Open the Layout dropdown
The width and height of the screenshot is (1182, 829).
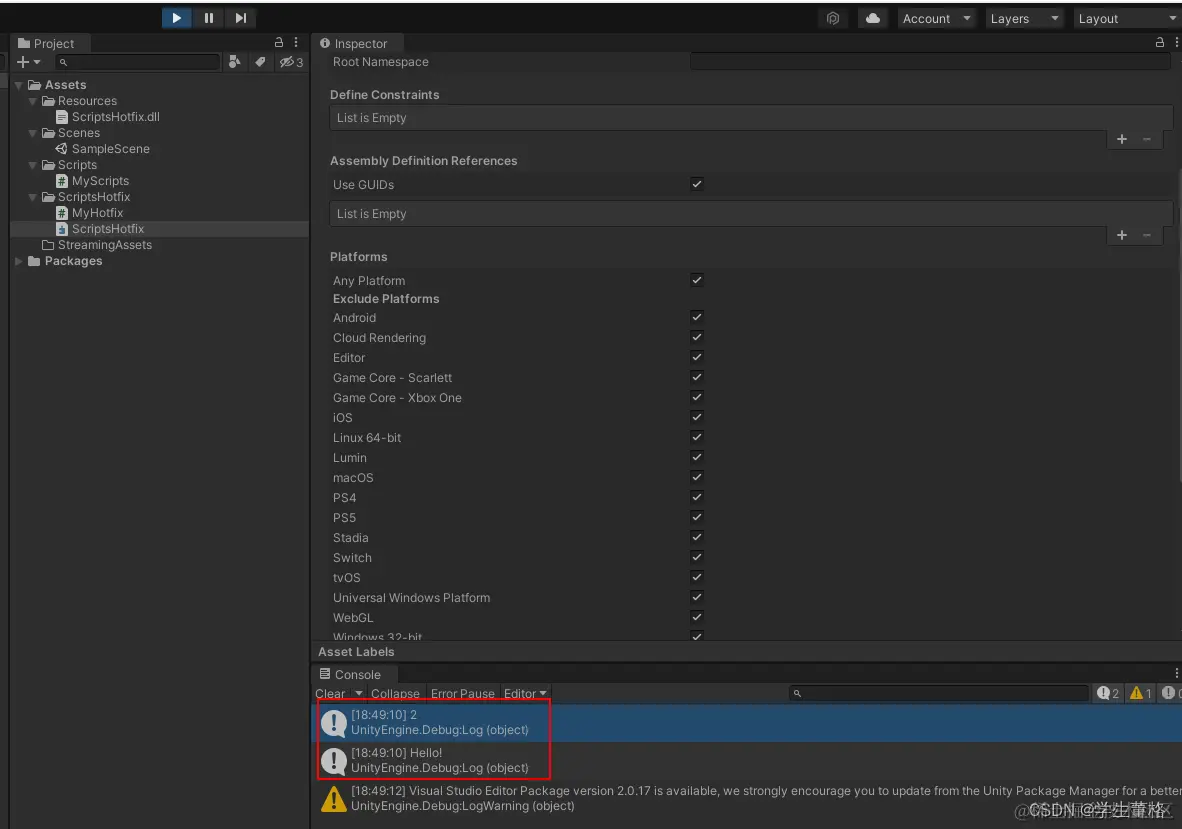pos(1127,19)
